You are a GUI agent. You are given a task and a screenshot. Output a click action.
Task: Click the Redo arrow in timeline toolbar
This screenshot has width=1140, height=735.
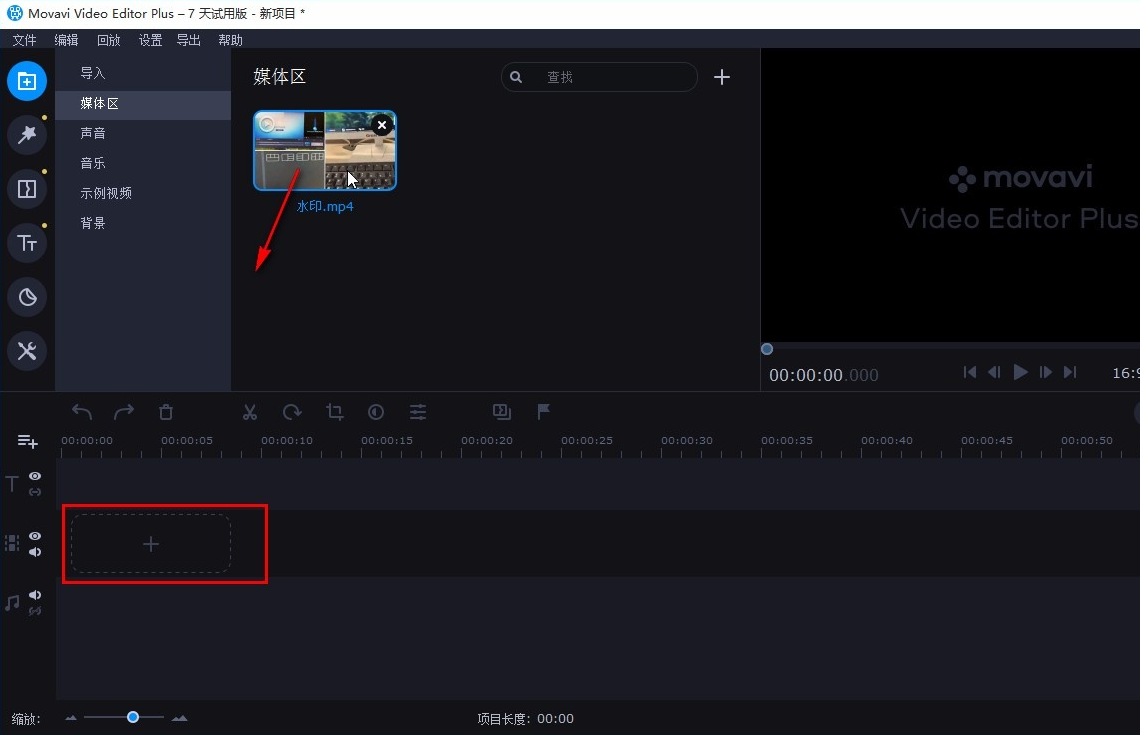tap(124, 412)
